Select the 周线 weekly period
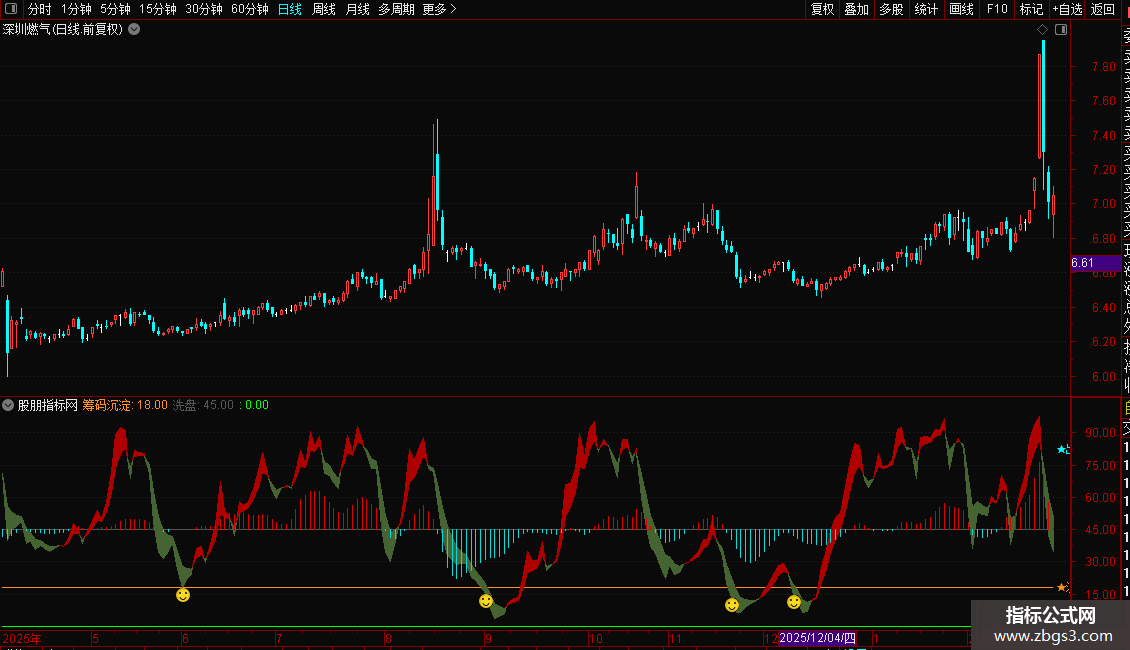 [324, 9]
